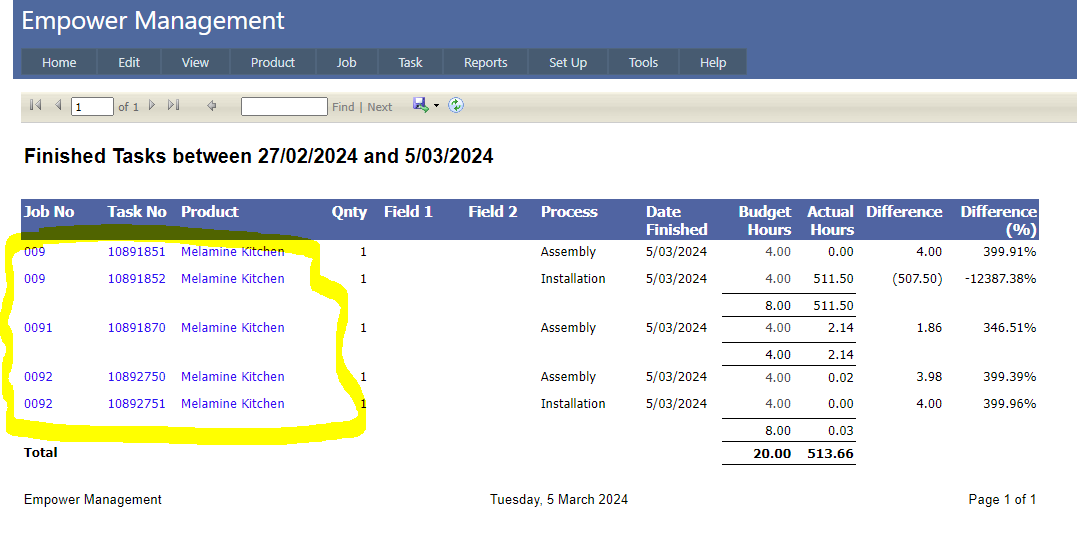This screenshot has width=1077, height=556.
Task: Open the Tools menu
Action: coord(643,62)
